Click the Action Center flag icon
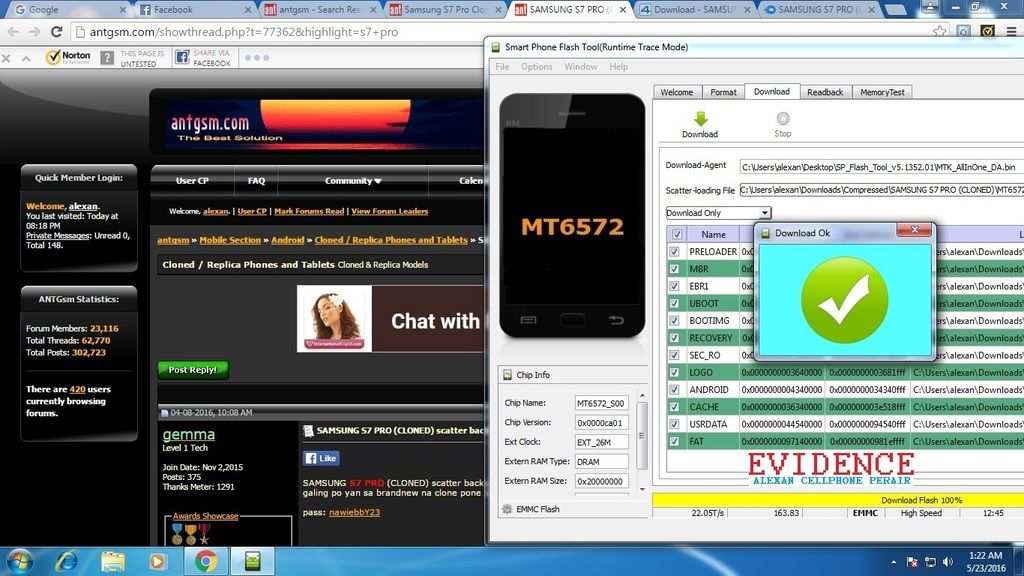This screenshot has width=1024, height=576. pyautogui.click(x=912, y=562)
